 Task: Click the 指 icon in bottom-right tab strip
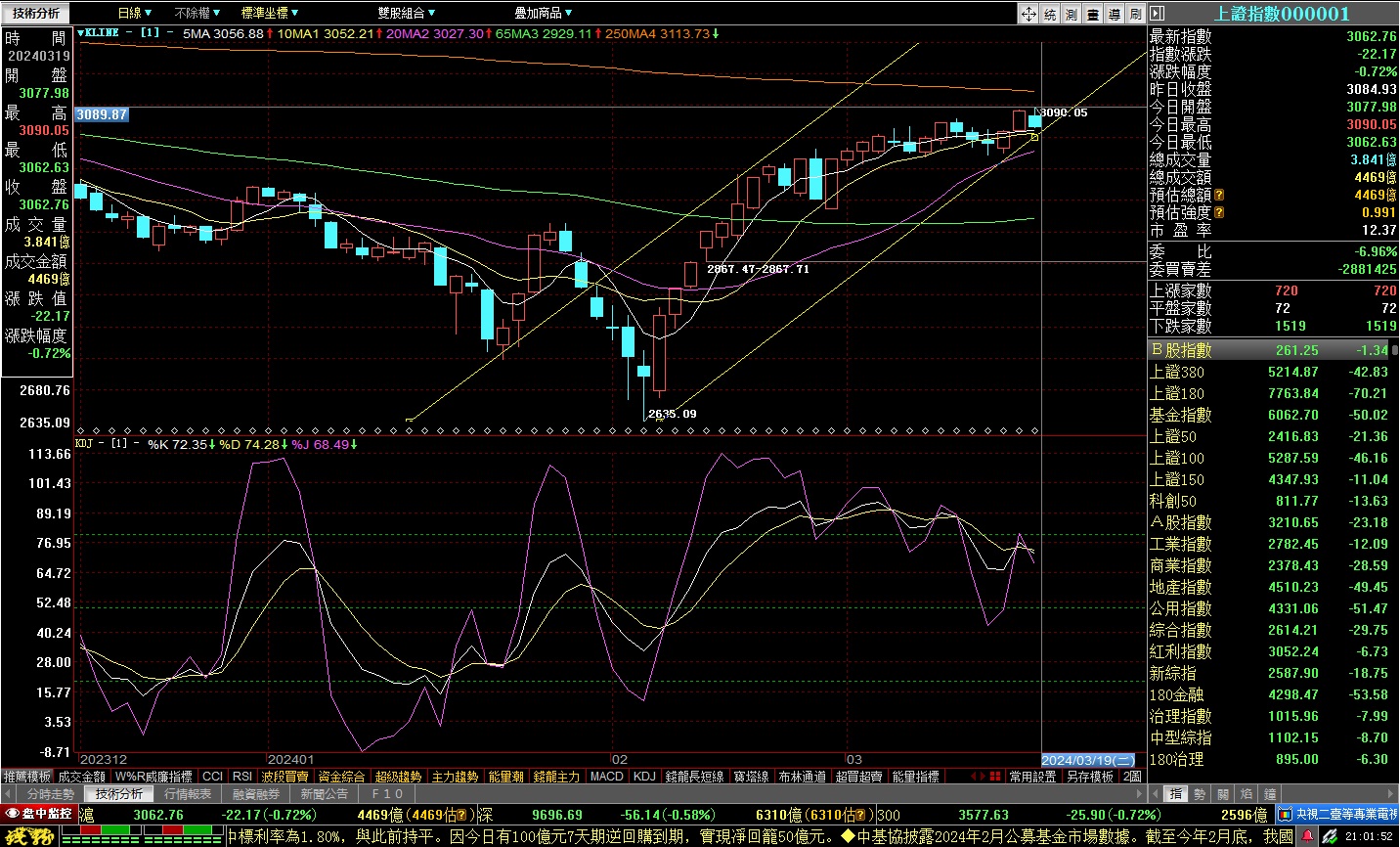(1177, 794)
